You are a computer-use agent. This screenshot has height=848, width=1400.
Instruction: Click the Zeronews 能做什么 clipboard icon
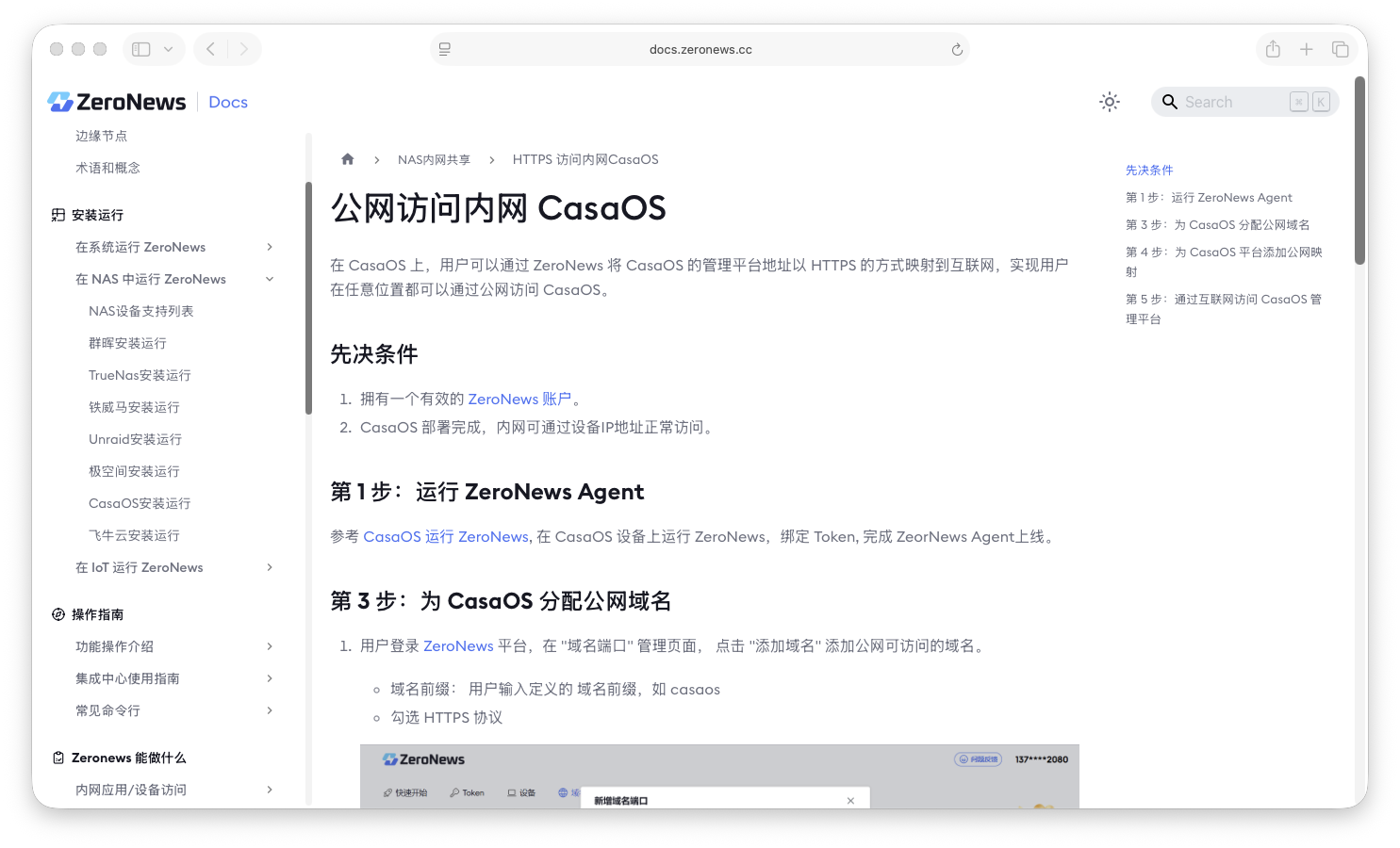point(58,757)
